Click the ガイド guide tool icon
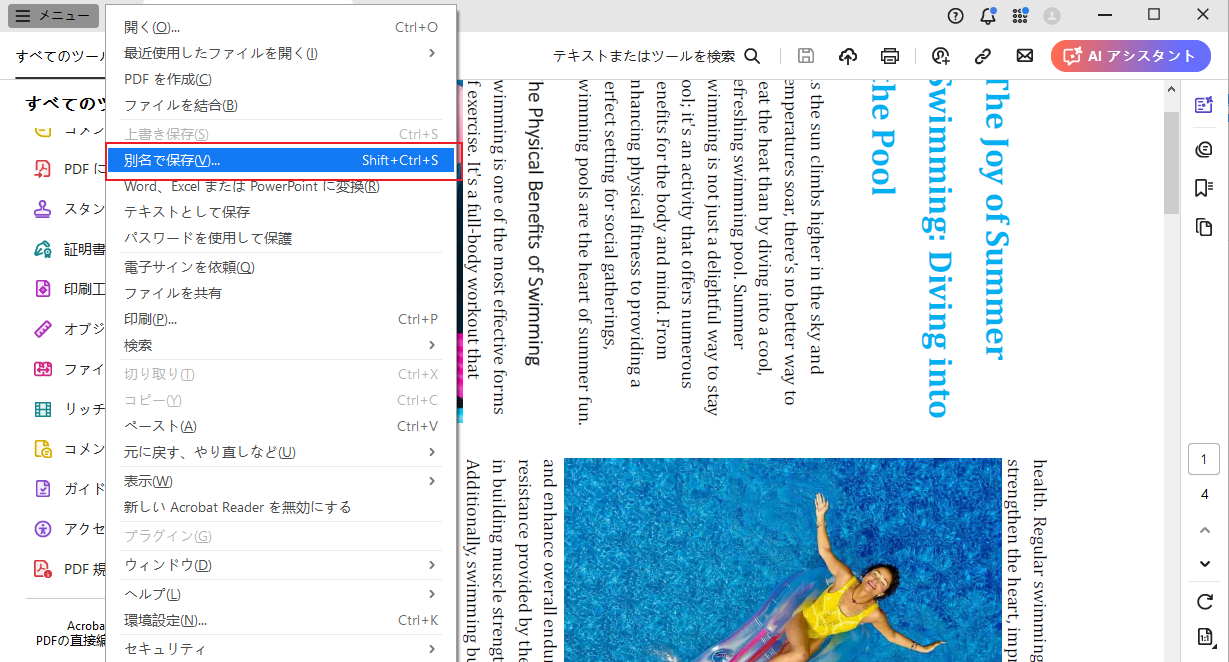The image size is (1229, 662). pyautogui.click(x=43, y=489)
